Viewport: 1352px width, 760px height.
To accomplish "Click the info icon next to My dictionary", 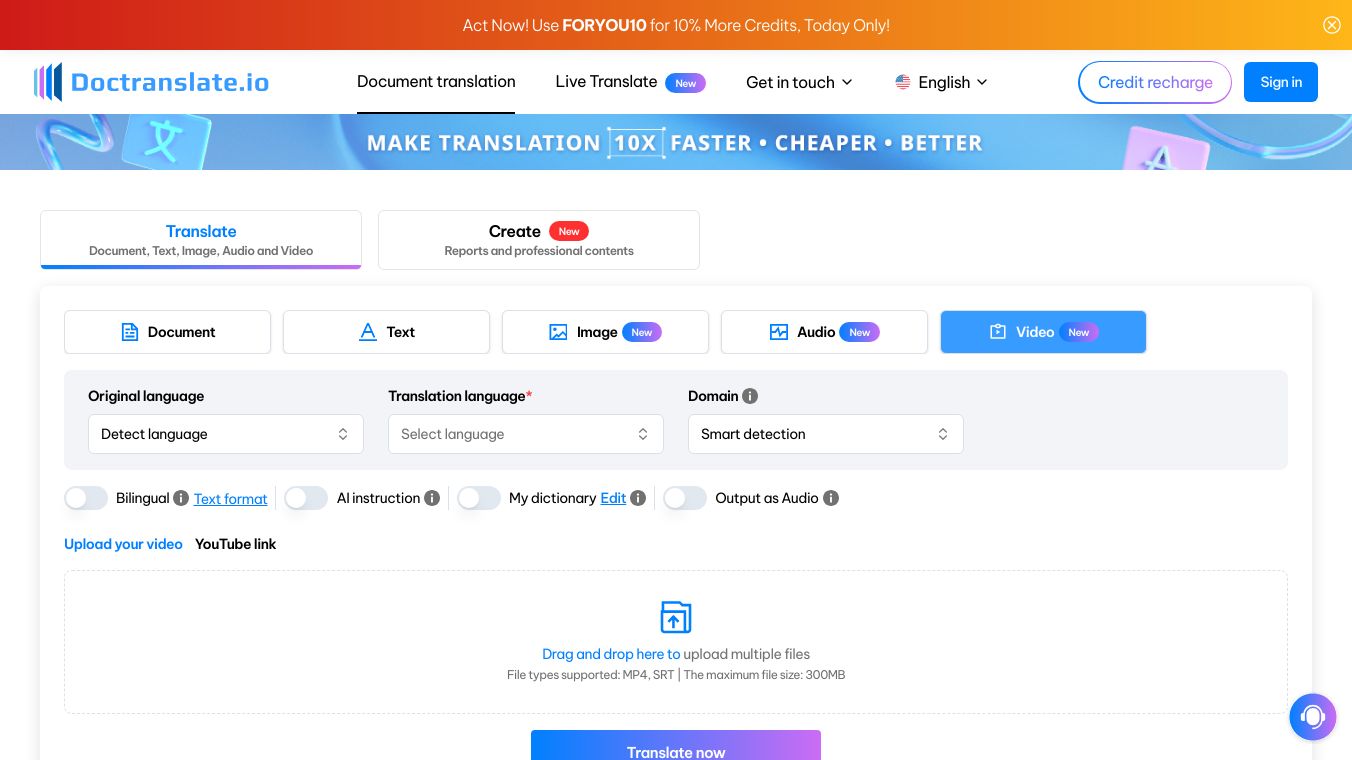I will (638, 498).
